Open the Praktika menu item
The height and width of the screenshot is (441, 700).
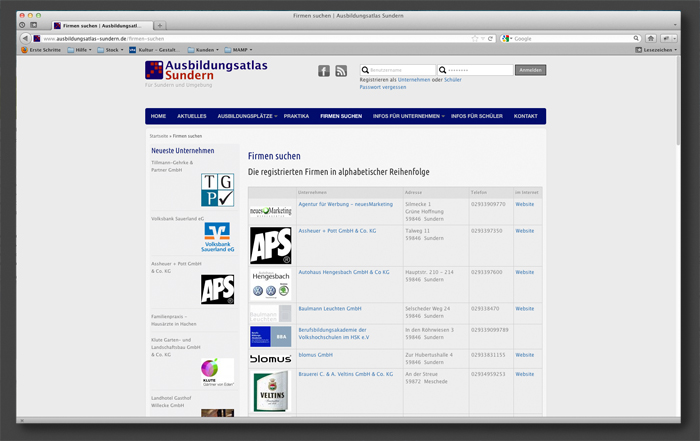click(x=296, y=116)
